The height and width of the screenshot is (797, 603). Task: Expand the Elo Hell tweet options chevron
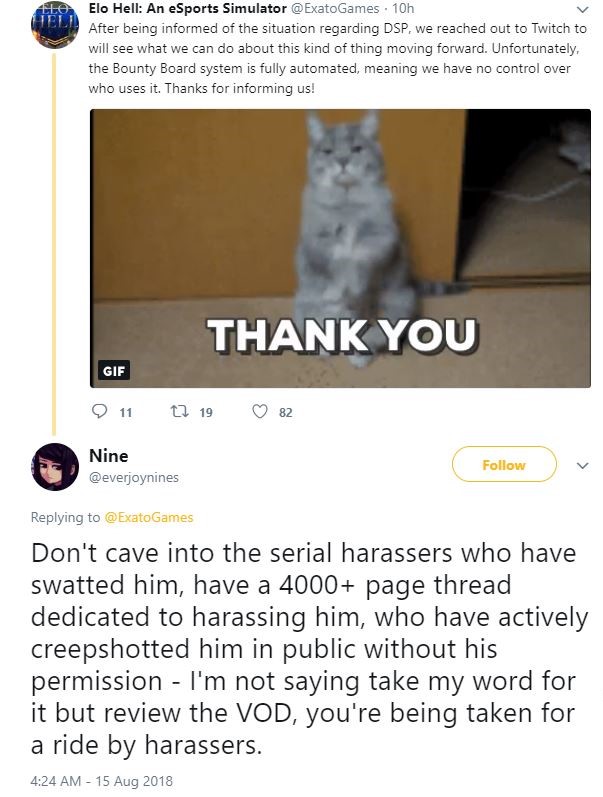[583, 9]
